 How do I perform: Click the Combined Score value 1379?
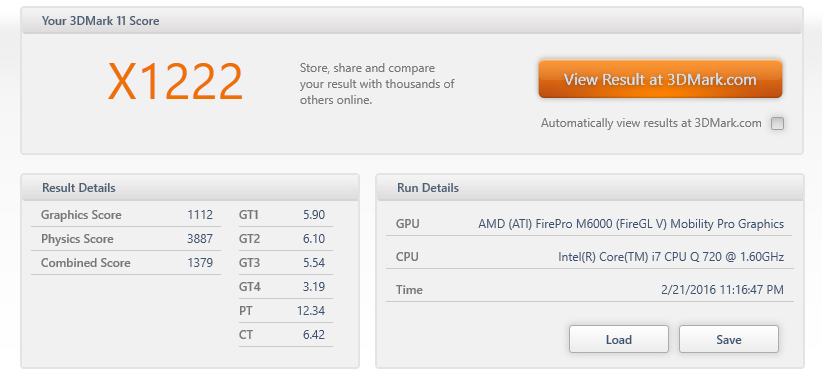coord(200,263)
